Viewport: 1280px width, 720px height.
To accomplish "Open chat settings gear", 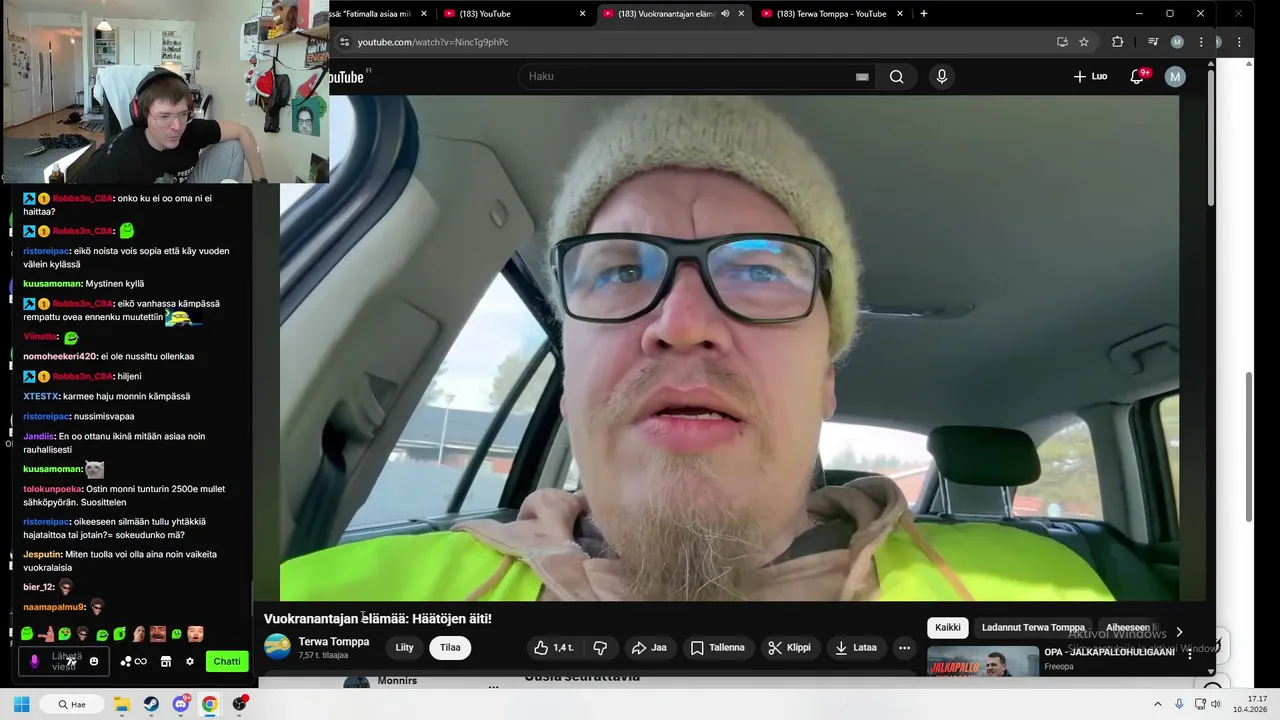I will 189,661.
